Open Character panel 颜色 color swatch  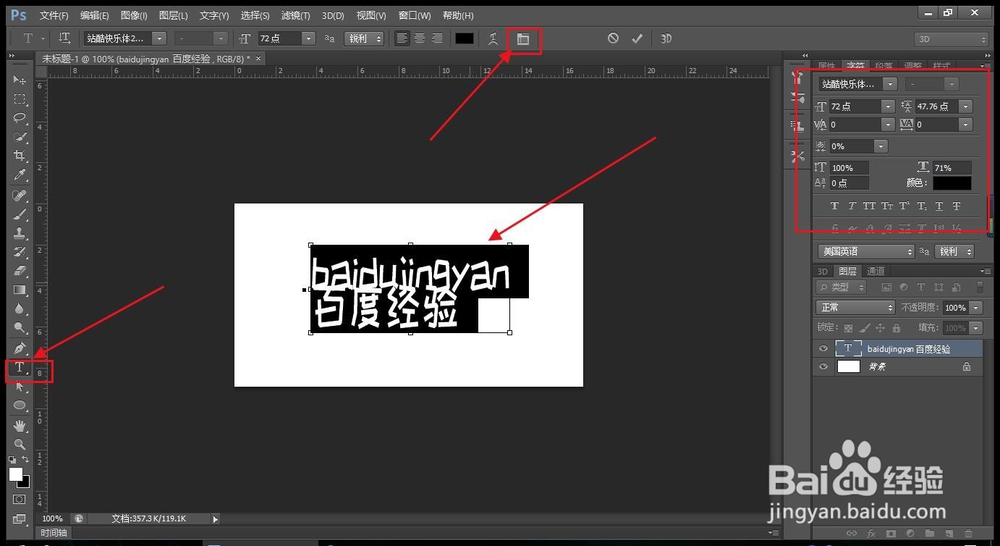pos(952,183)
